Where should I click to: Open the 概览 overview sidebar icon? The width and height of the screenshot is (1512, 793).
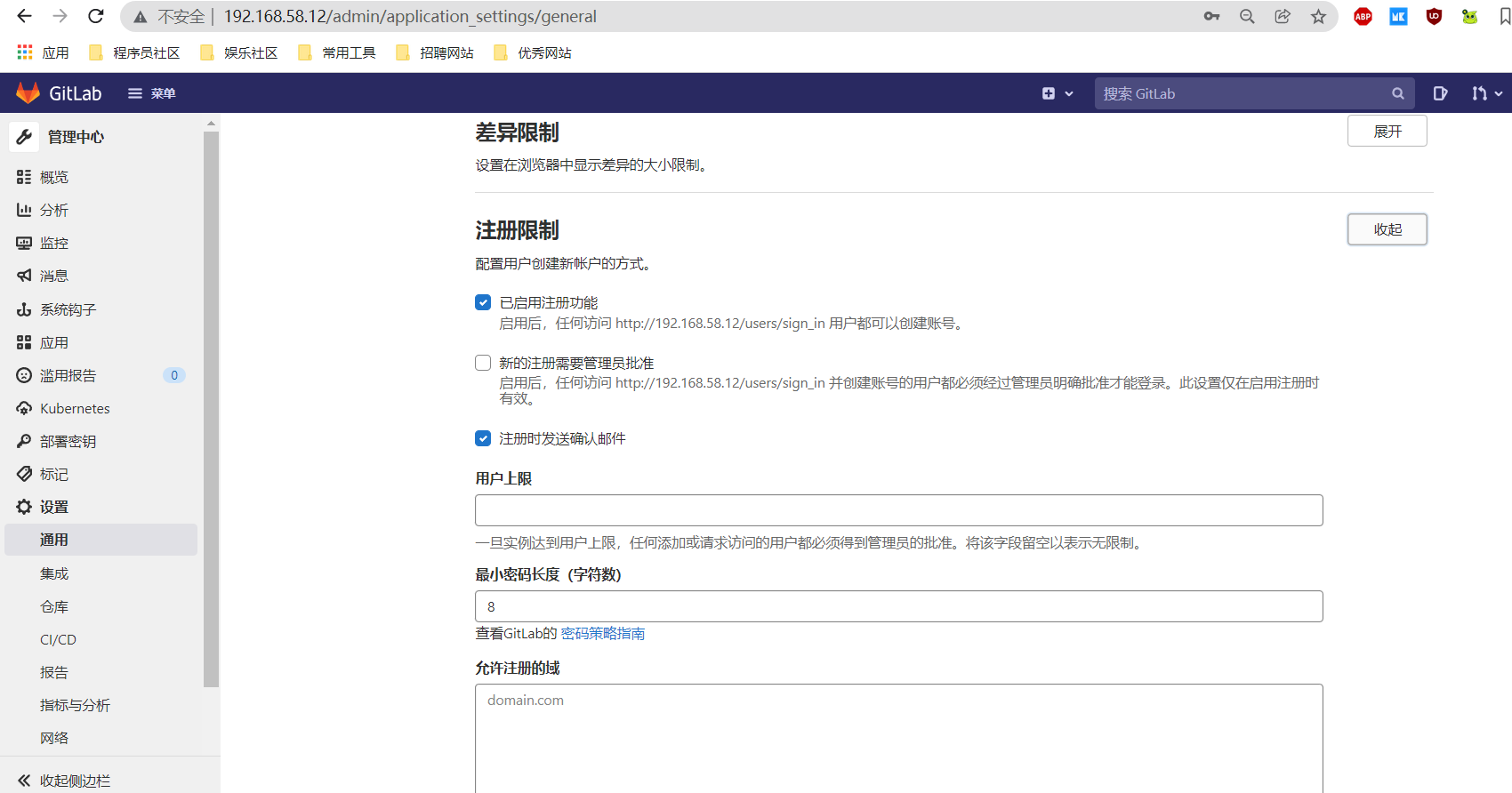tap(24, 177)
